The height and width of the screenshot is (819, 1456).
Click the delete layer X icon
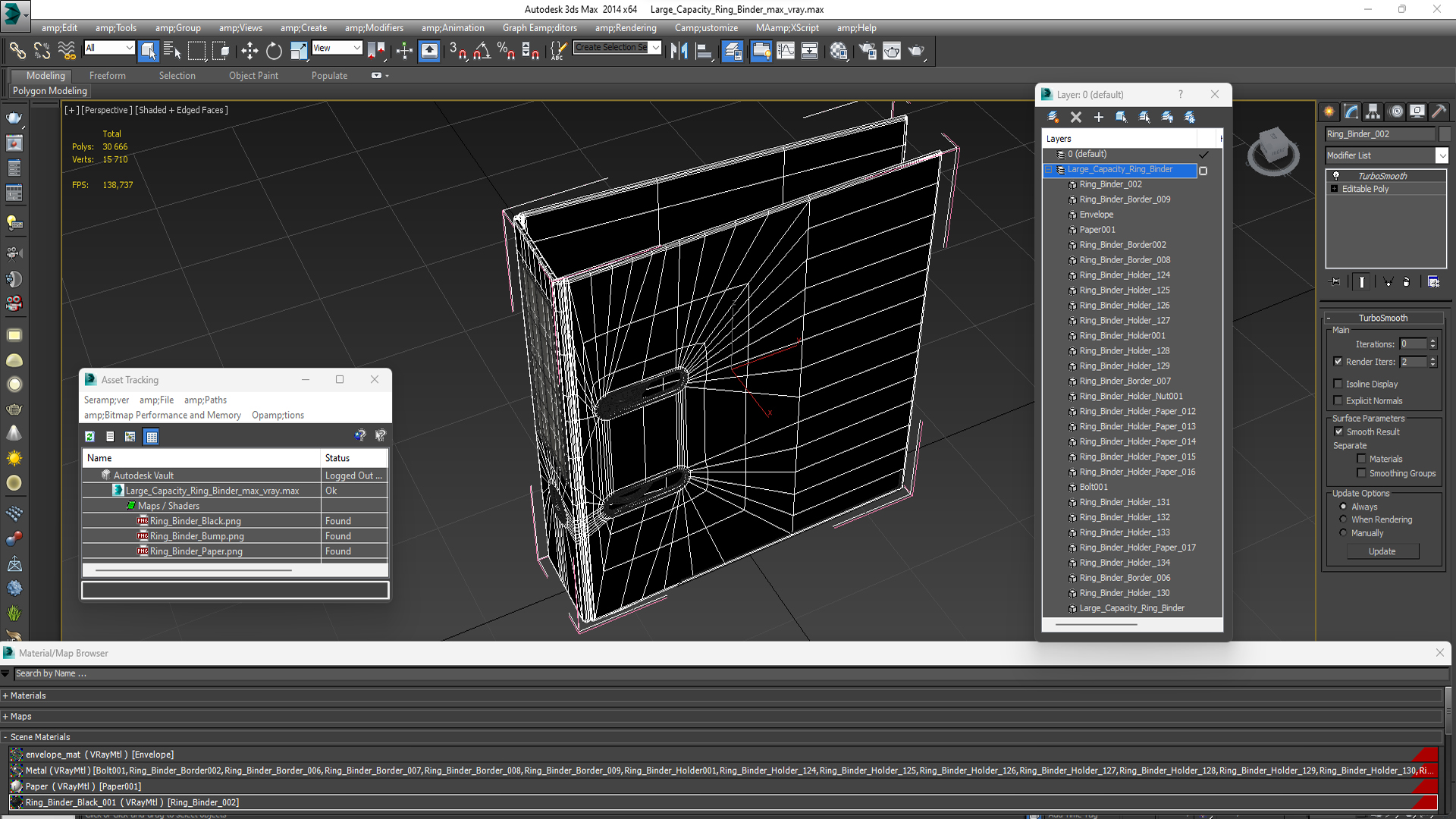[1075, 117]
